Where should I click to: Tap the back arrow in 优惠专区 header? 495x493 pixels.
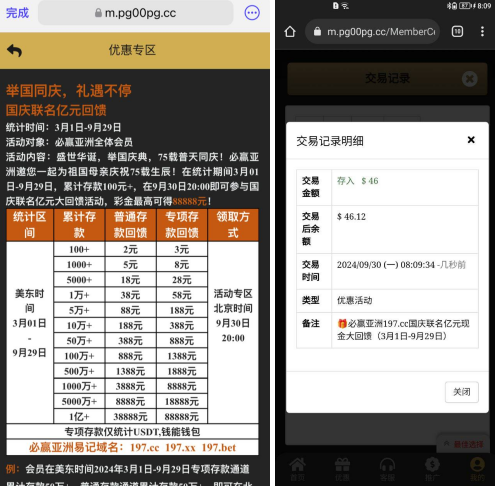pos(14,51)
